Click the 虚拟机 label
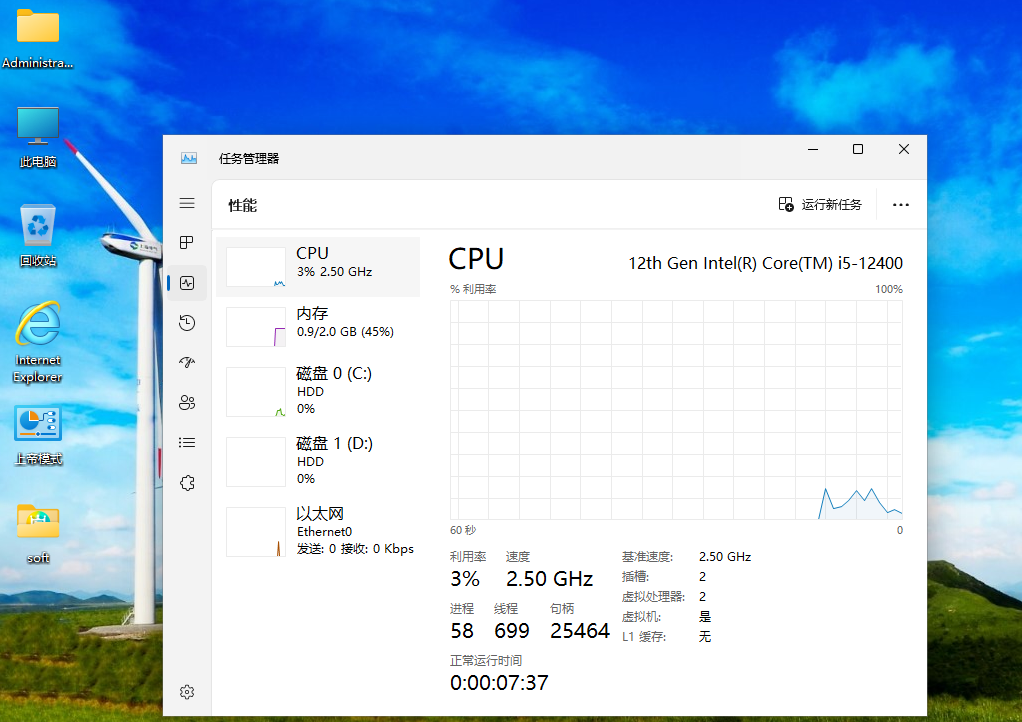 641,617
